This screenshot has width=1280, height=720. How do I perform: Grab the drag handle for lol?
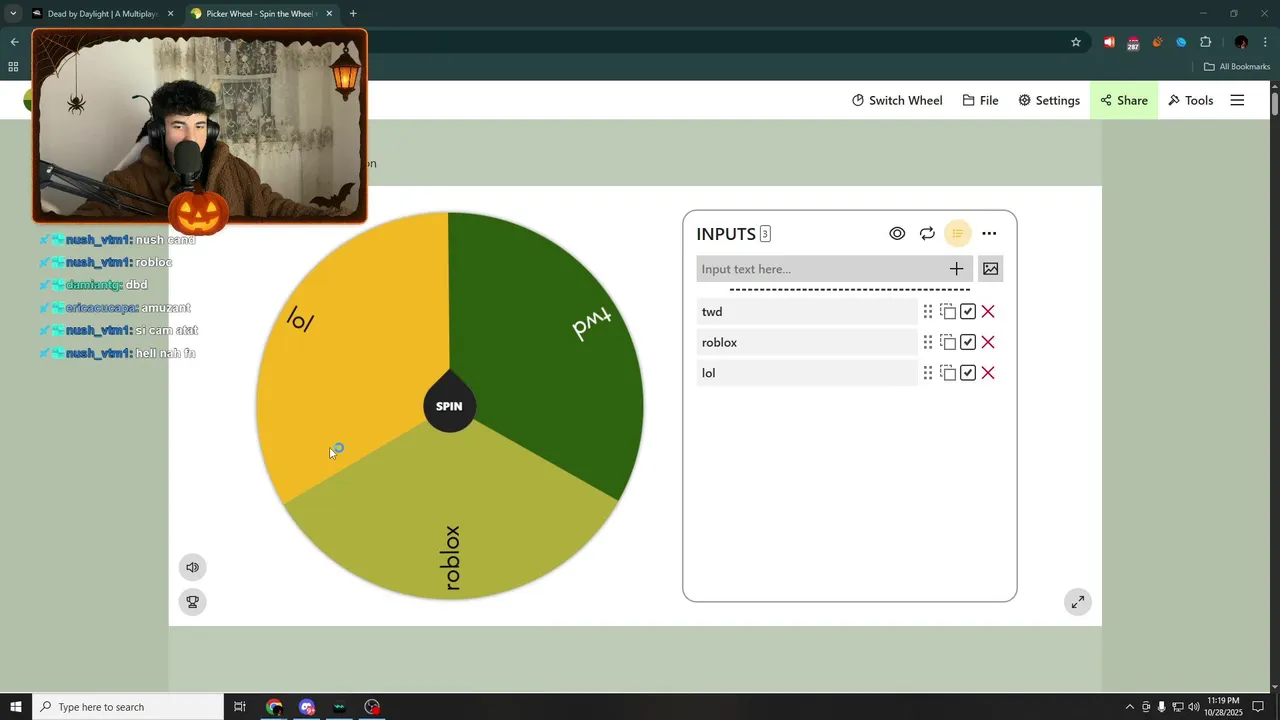[x=927, y=373]
